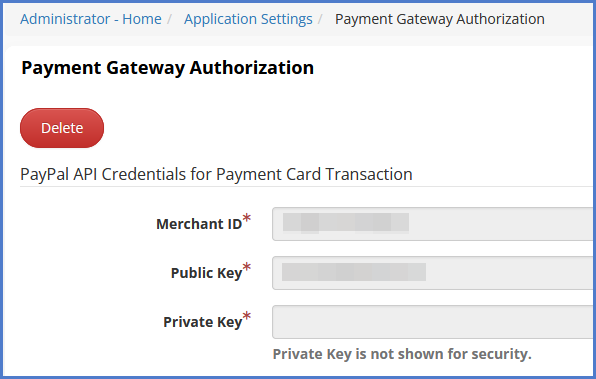The image size is (596, 379).
Task: Click the slash after Administrator - Home
Action: point(170,19)
